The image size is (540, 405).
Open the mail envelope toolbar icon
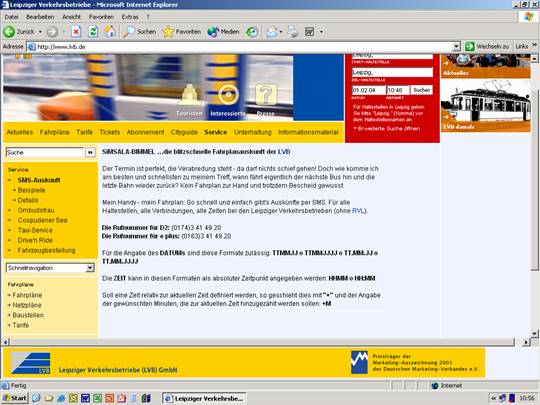point(272,32)
